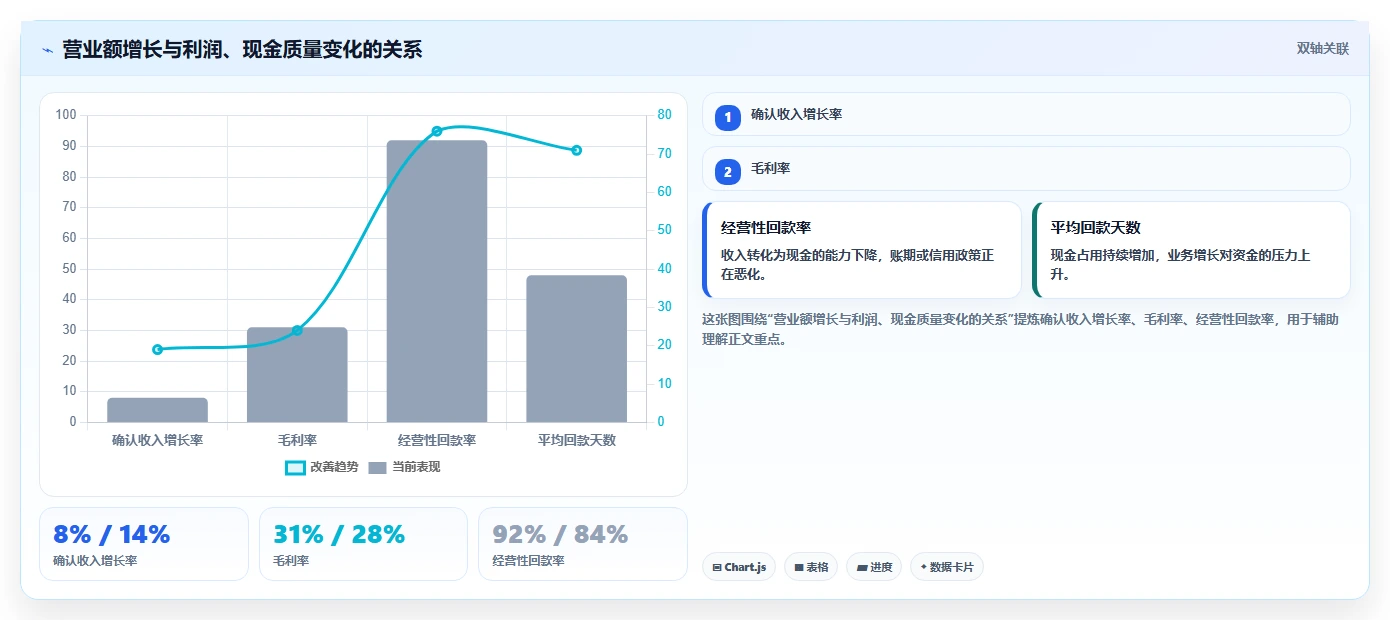Click the gray 当前表现 legend swatch
The image size is (1390, 620).
click(377, 467)
